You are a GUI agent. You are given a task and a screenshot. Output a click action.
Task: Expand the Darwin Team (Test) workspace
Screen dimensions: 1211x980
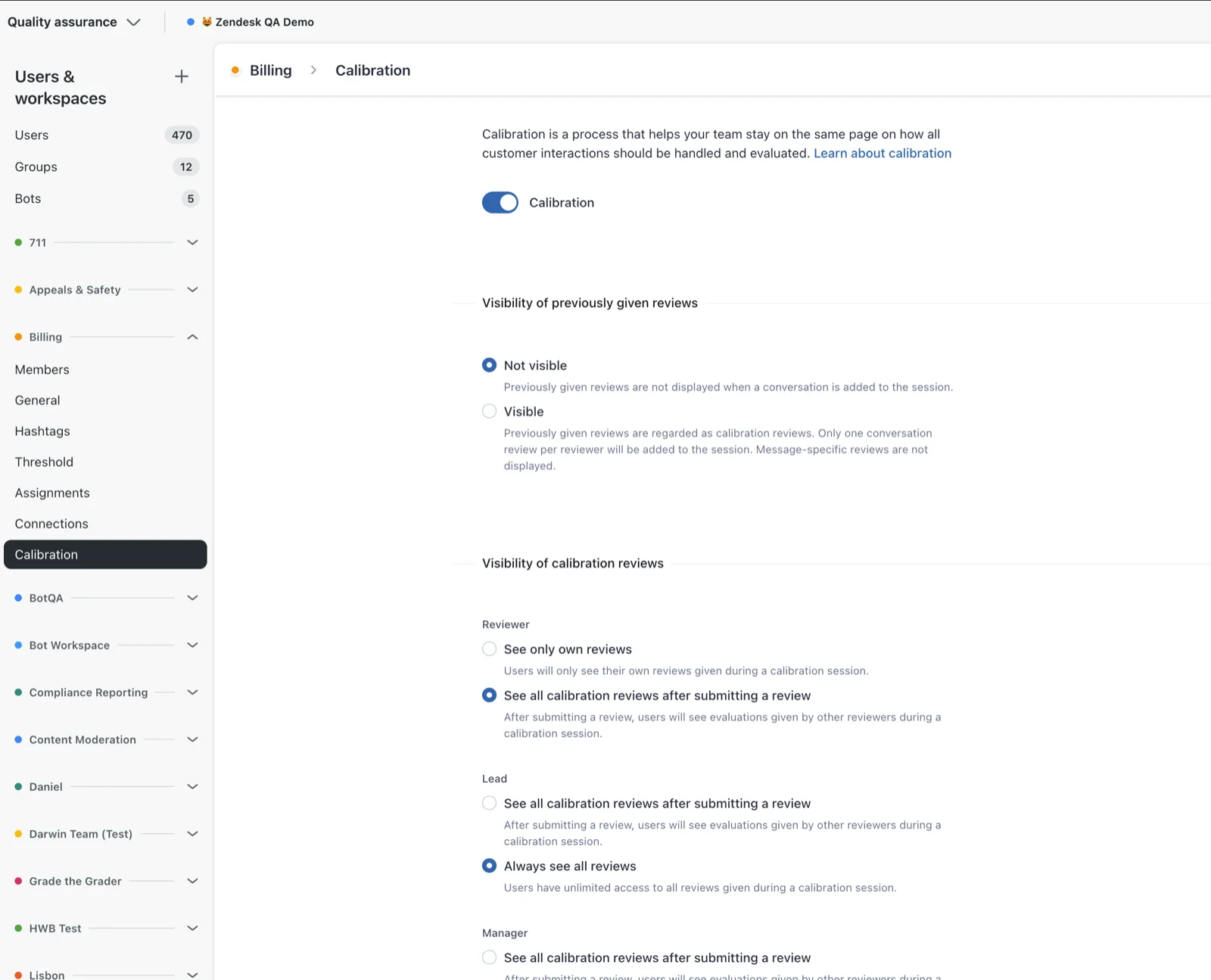[192, 834]
